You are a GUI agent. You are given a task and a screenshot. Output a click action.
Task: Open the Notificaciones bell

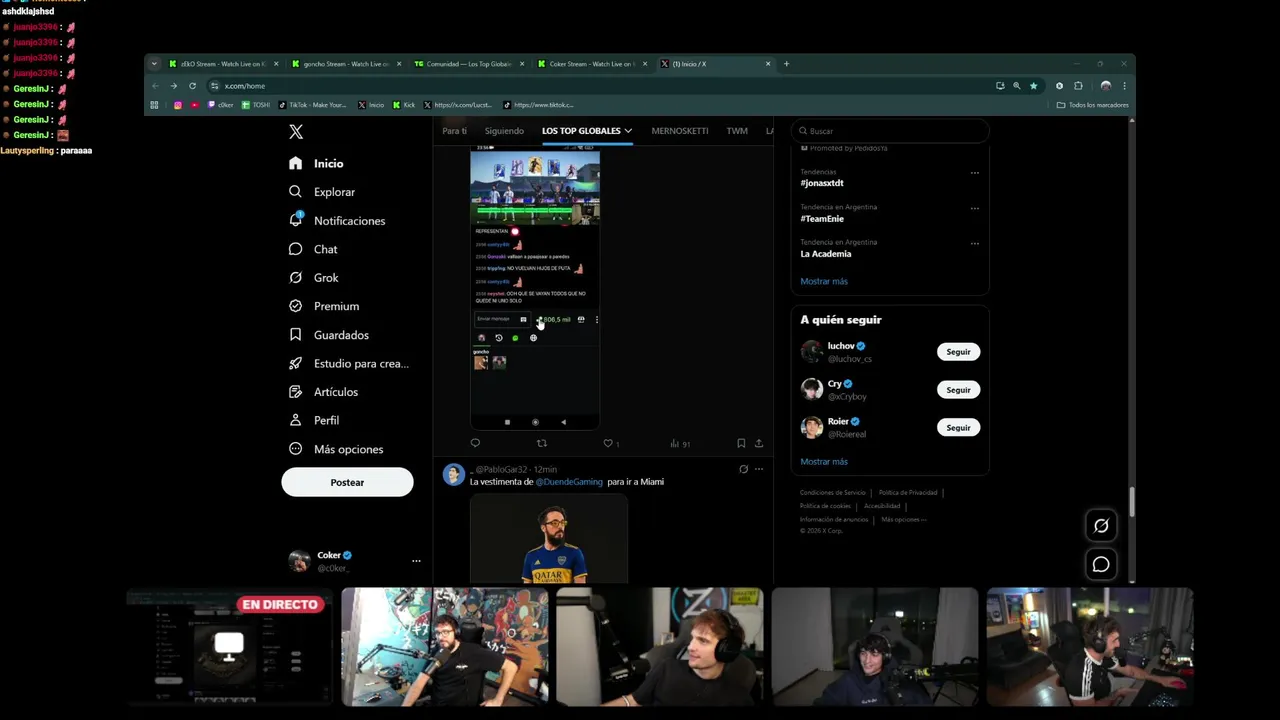[x=337, y=220]
